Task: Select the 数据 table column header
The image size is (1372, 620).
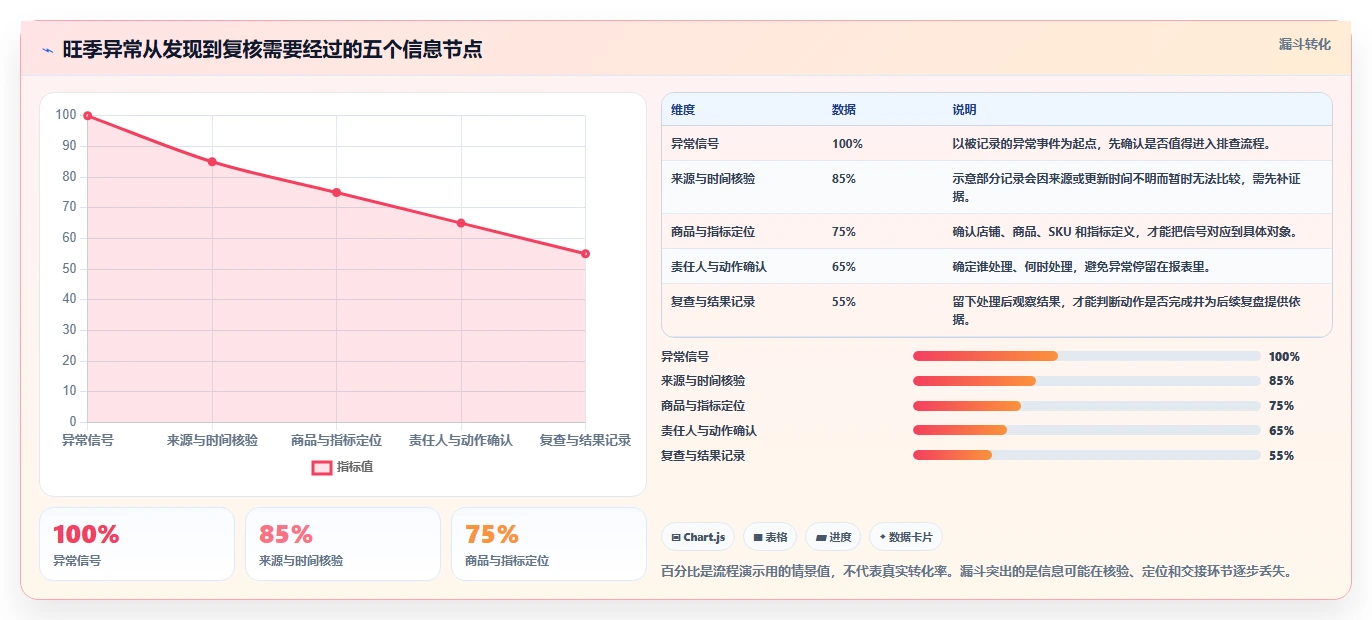Action: tap(844, 110)
